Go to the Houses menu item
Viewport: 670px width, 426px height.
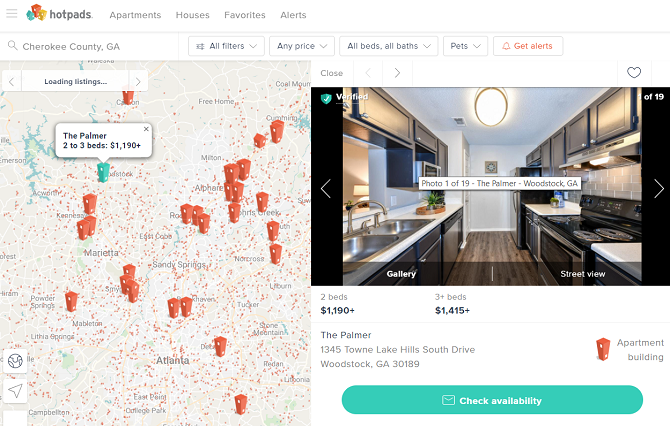point(193,15)
